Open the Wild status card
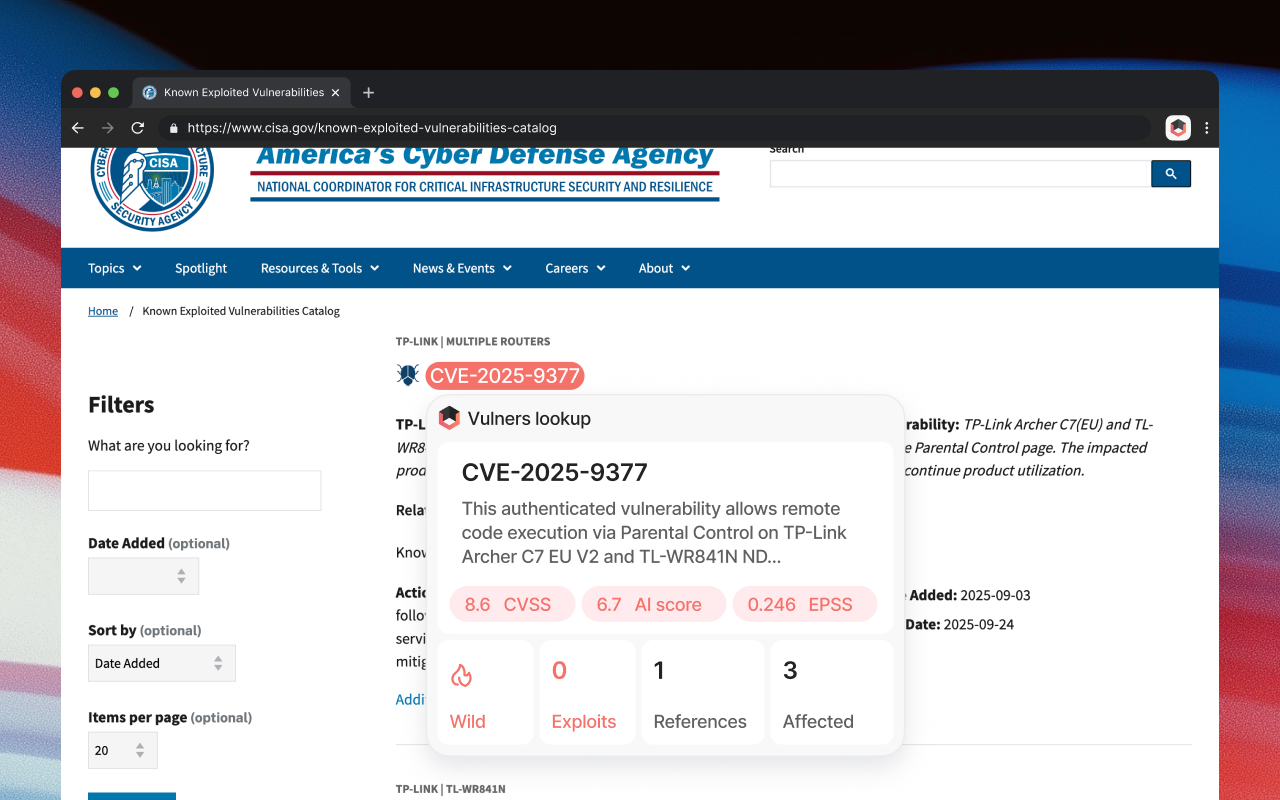 485,692
